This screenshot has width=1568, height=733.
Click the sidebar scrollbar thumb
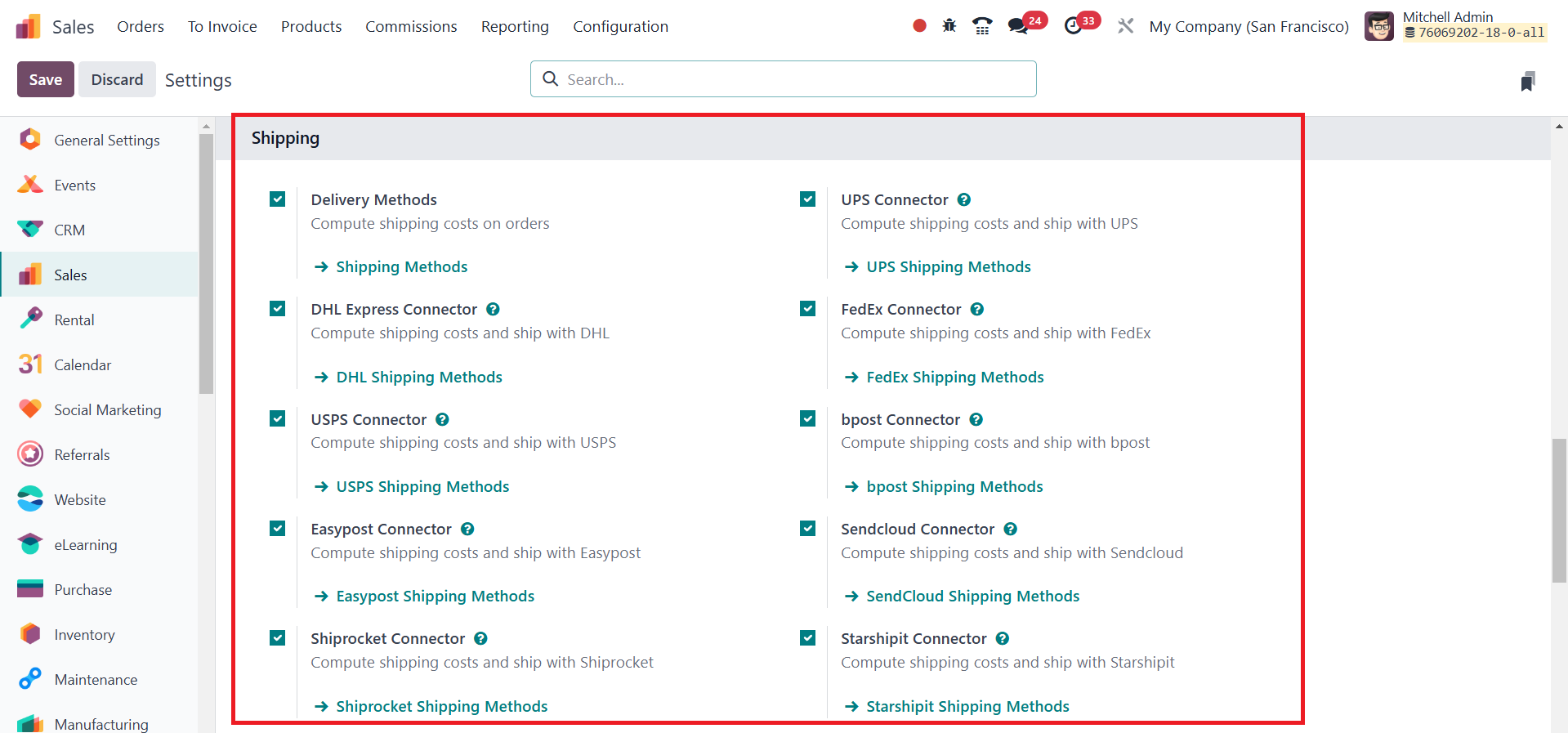point(206,263)
